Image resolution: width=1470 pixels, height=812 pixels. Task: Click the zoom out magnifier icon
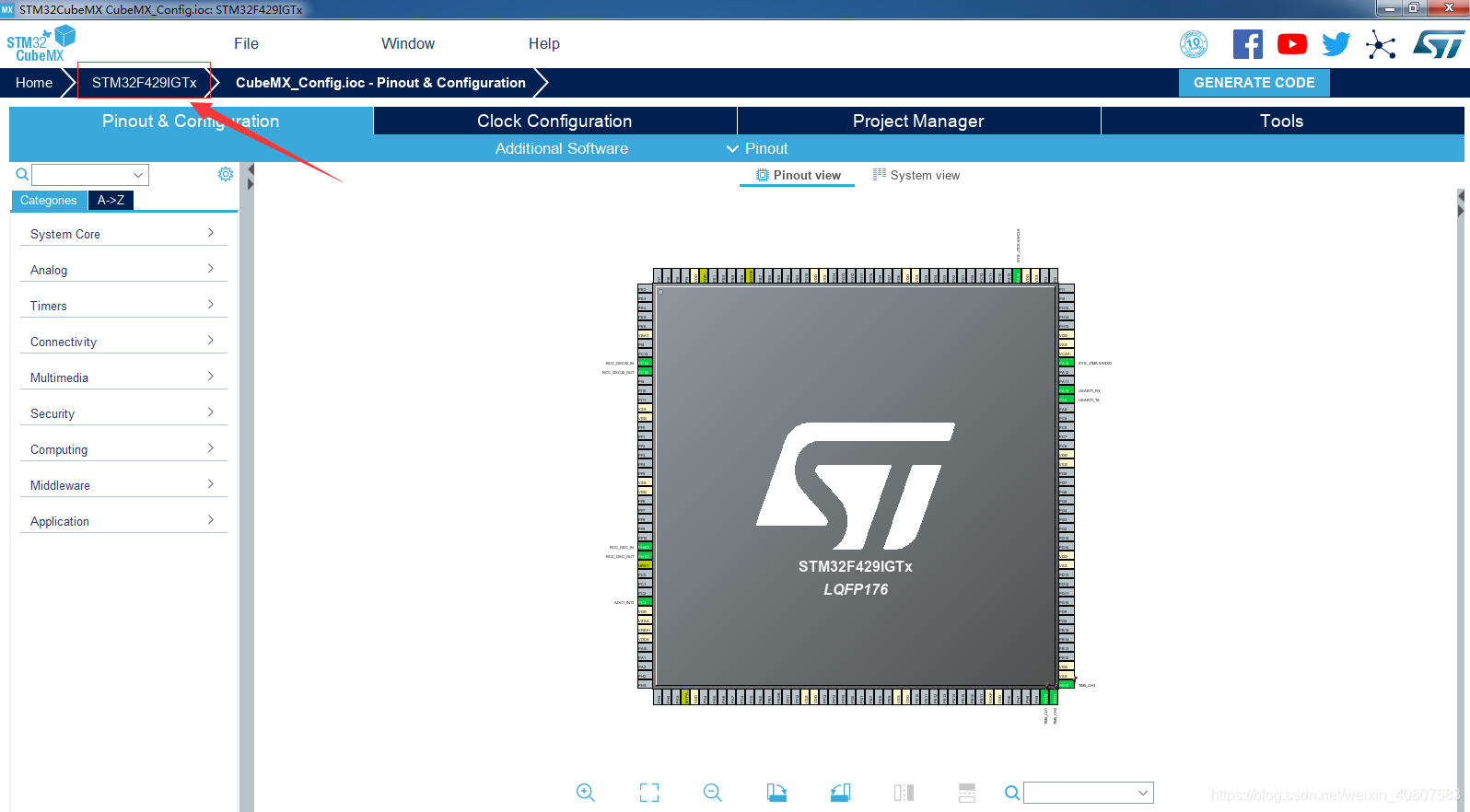click(713, 793)
